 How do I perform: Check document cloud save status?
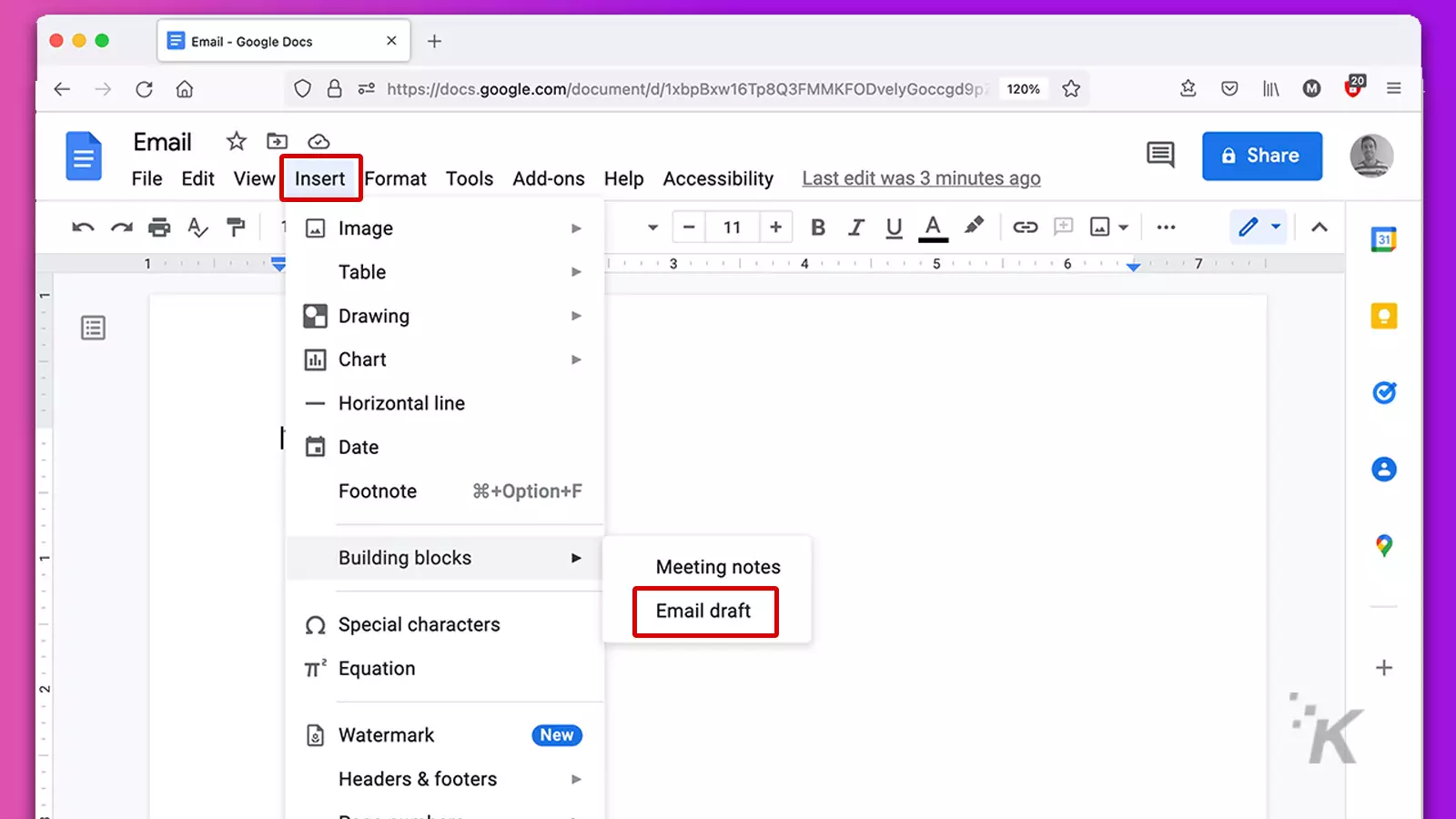tap(318, 141)
